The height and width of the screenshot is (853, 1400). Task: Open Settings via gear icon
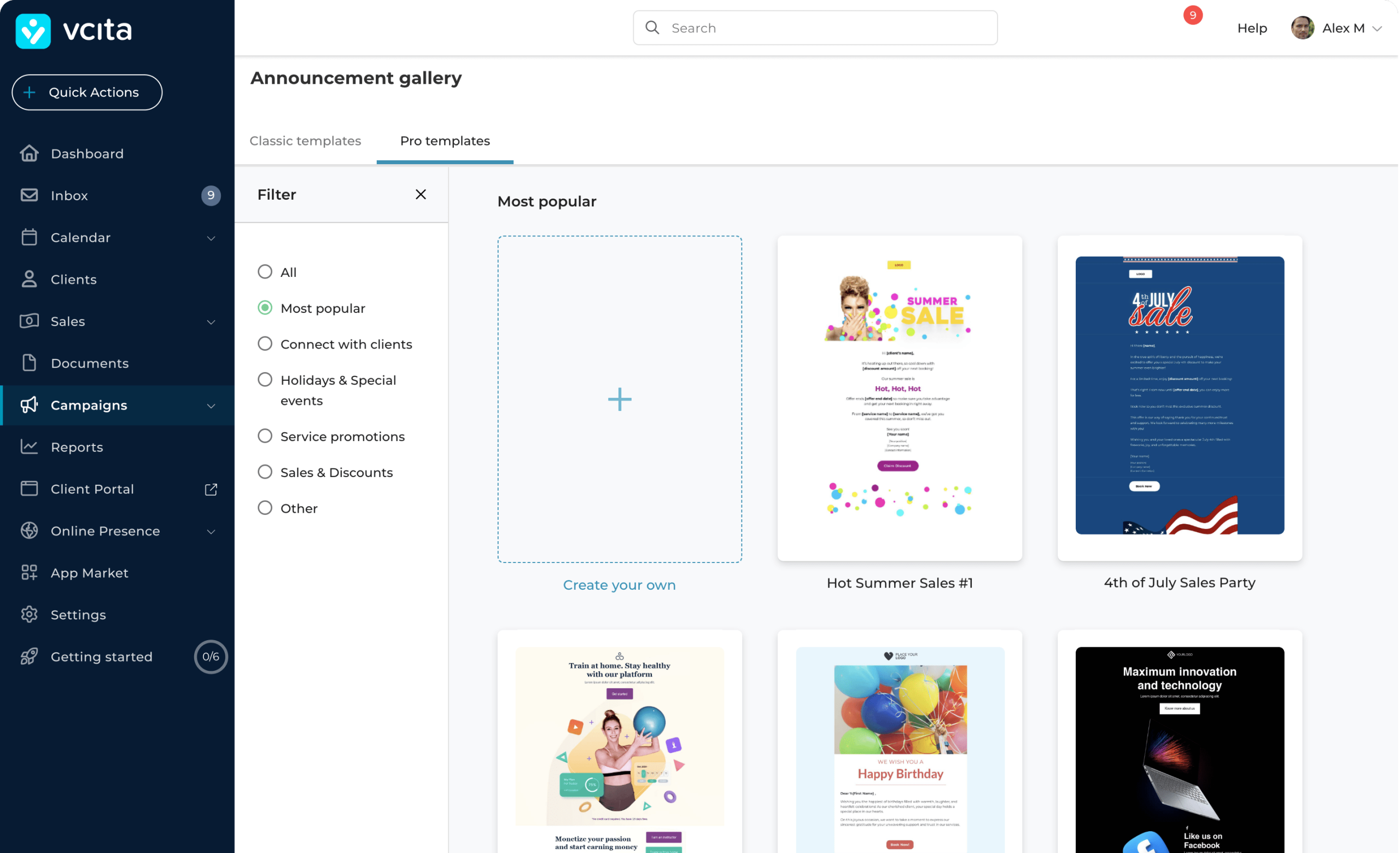29,614
